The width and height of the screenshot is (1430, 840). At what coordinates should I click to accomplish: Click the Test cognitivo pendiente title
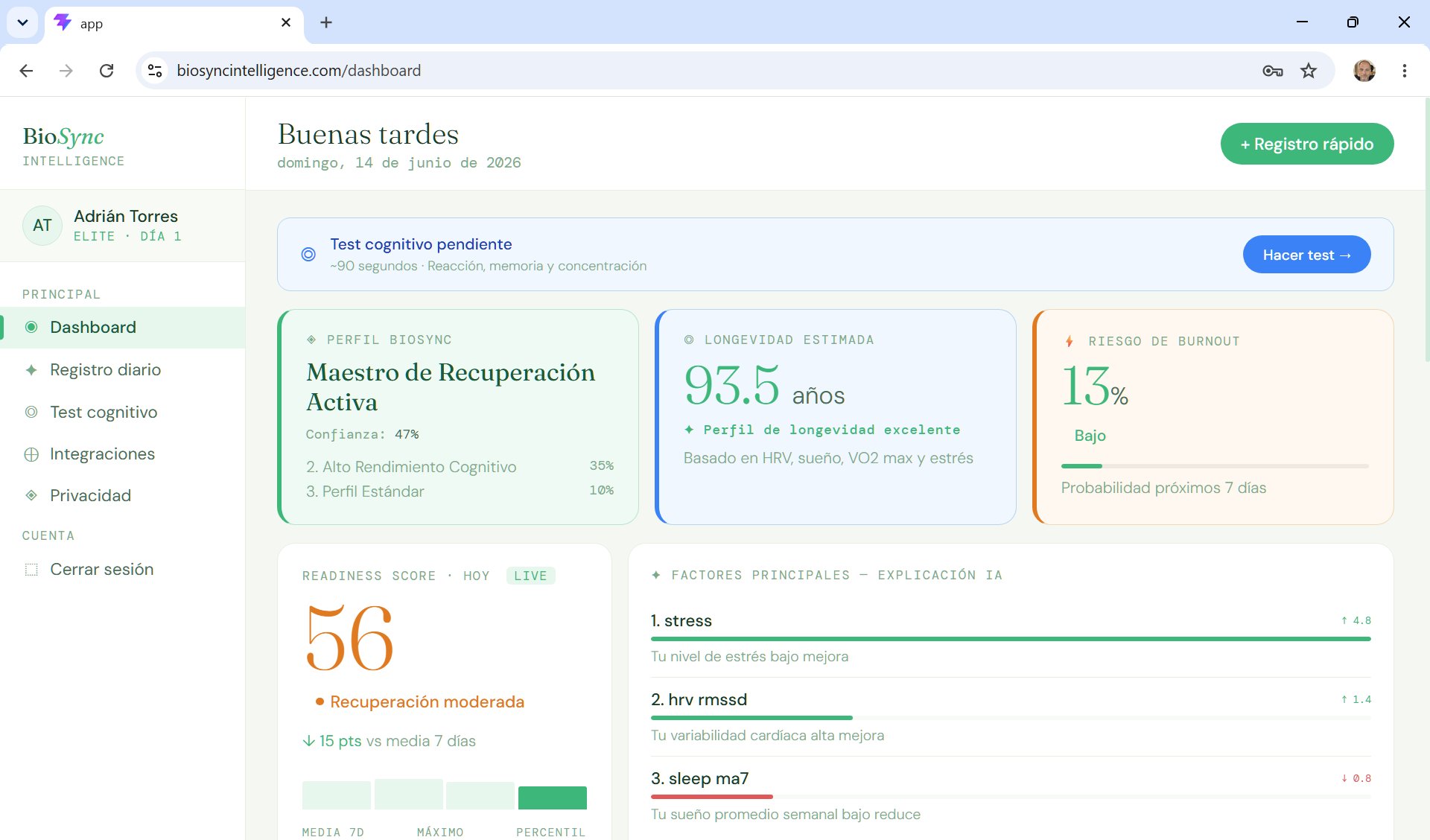click(x=421, y=244)
